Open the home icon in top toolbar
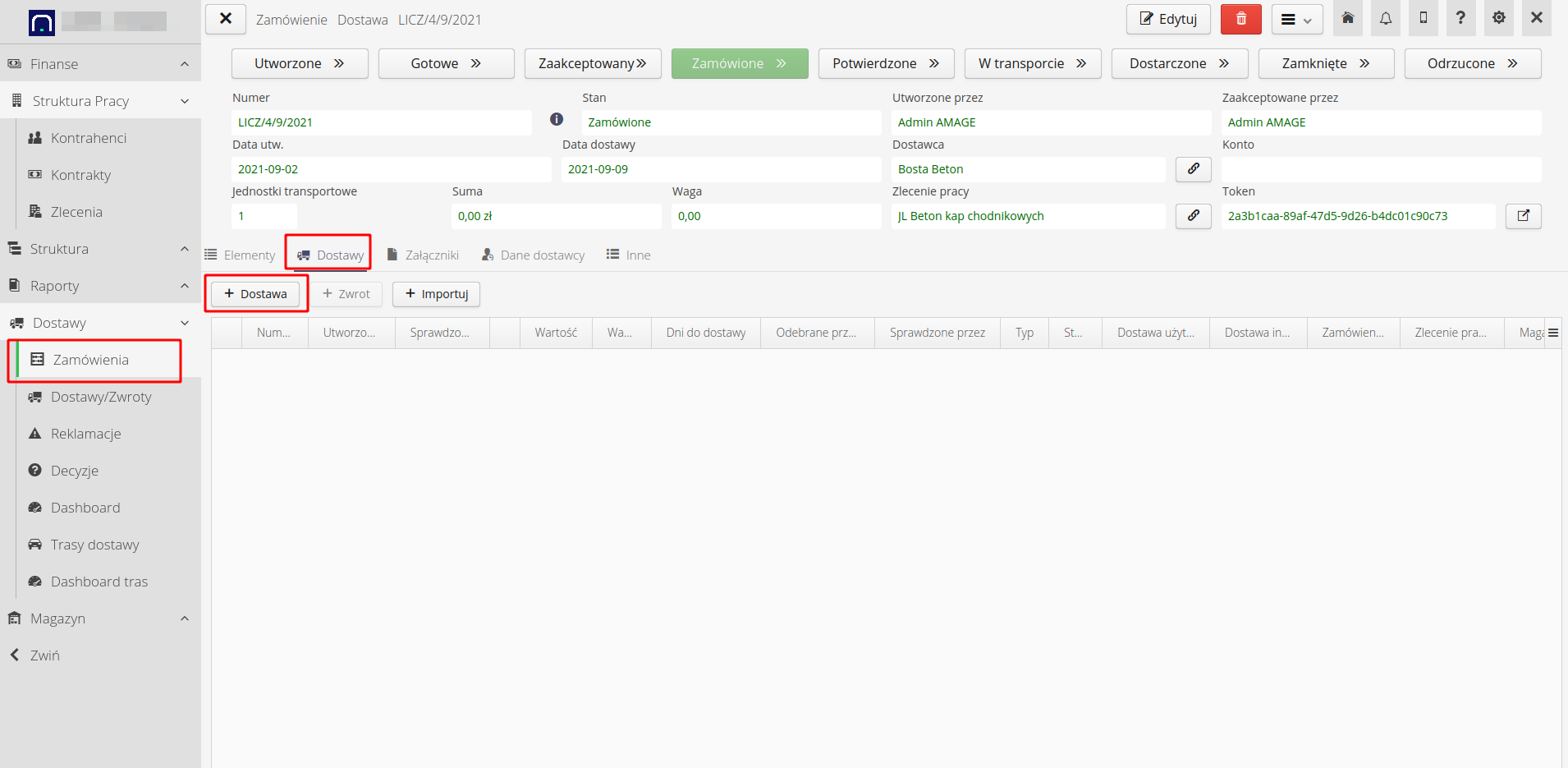Viewport: 1568px width, 768px height. click(x=1347, y=19)
